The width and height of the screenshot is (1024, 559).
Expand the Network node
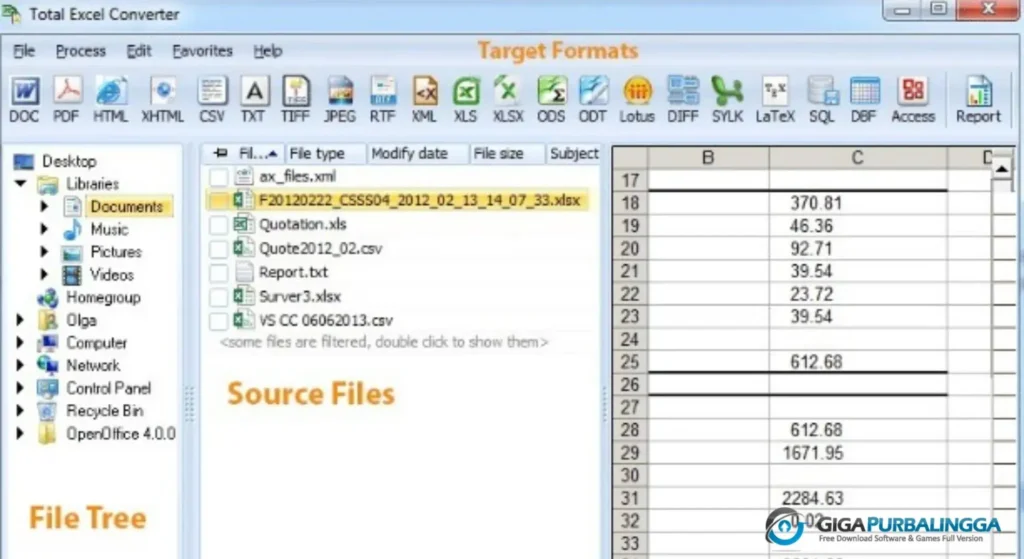(x=20, y=365)
